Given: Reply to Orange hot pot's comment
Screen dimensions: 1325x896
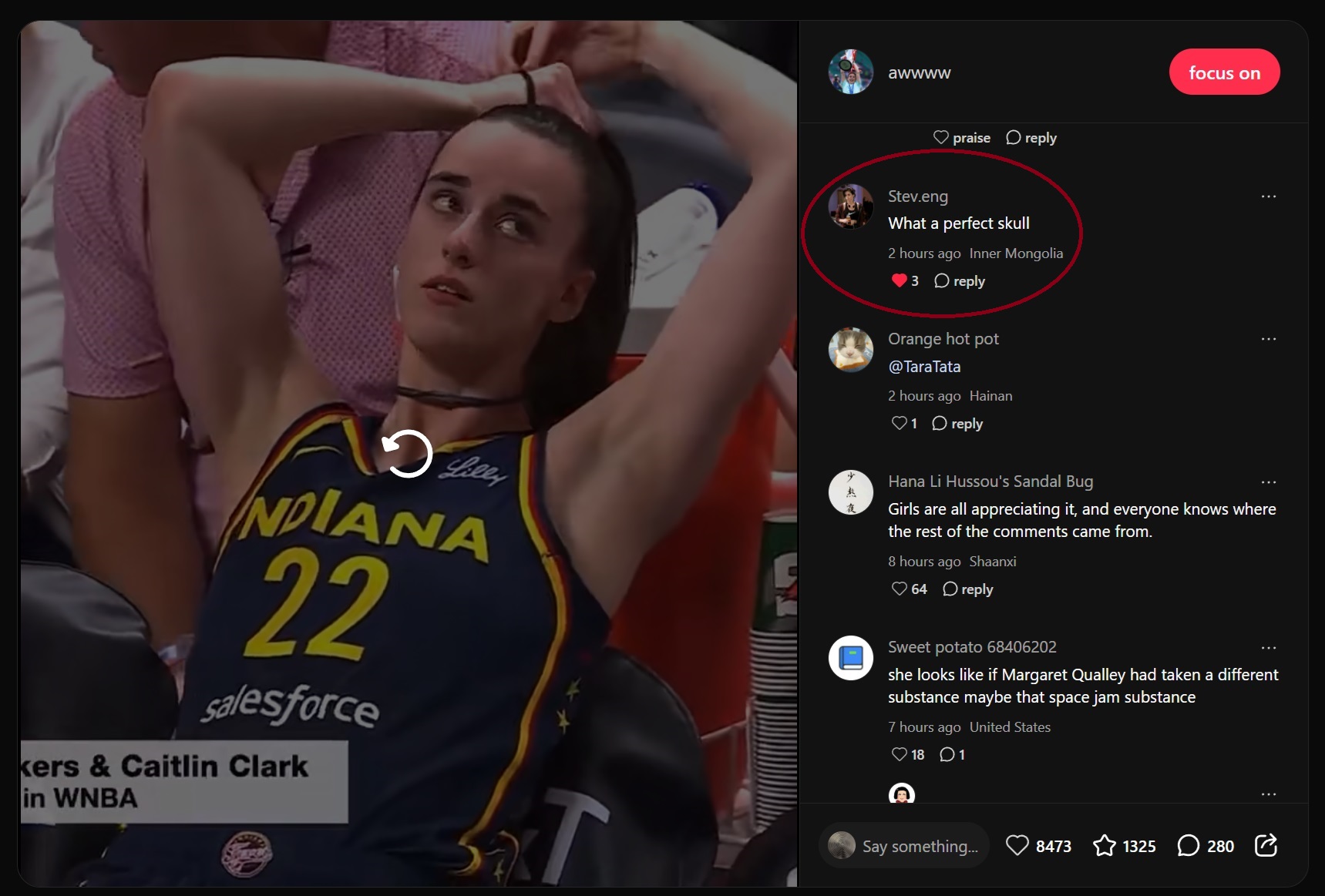Looking at the screenshot, I should [x=957, y=424].
